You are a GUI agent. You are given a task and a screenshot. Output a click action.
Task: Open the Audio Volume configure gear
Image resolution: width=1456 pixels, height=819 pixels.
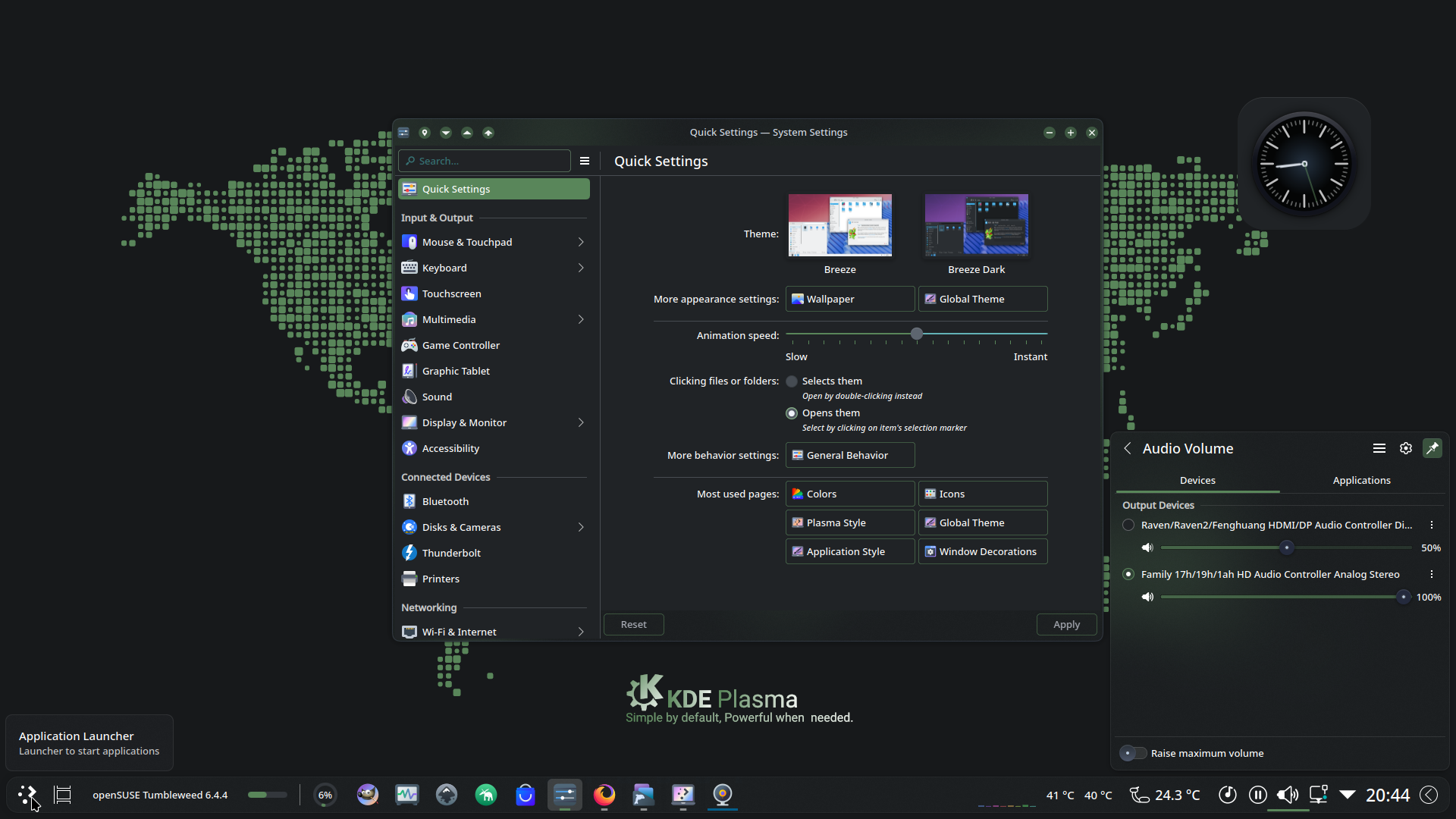tap(1406, 448)
